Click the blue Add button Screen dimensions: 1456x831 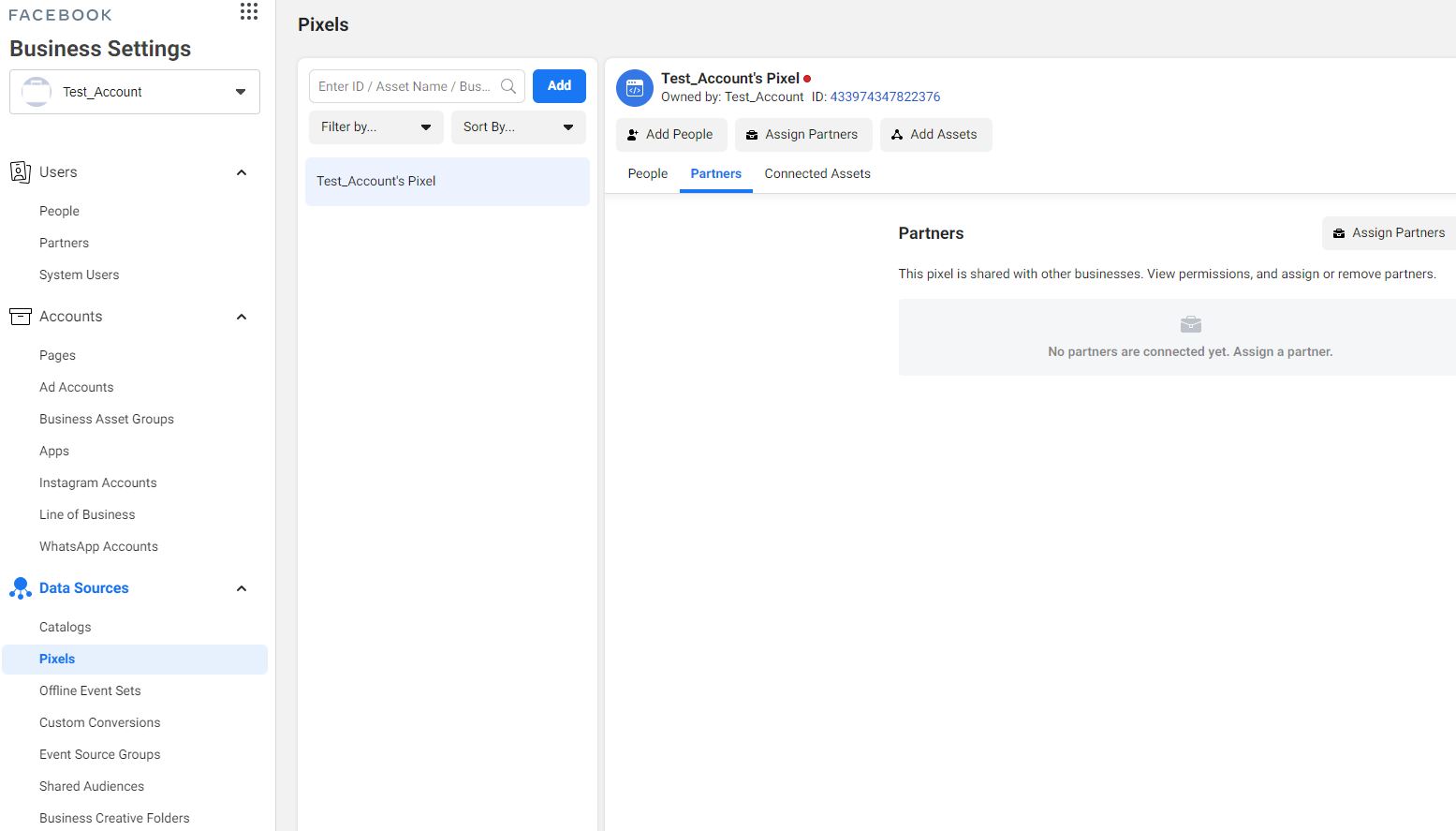[559, 86]
